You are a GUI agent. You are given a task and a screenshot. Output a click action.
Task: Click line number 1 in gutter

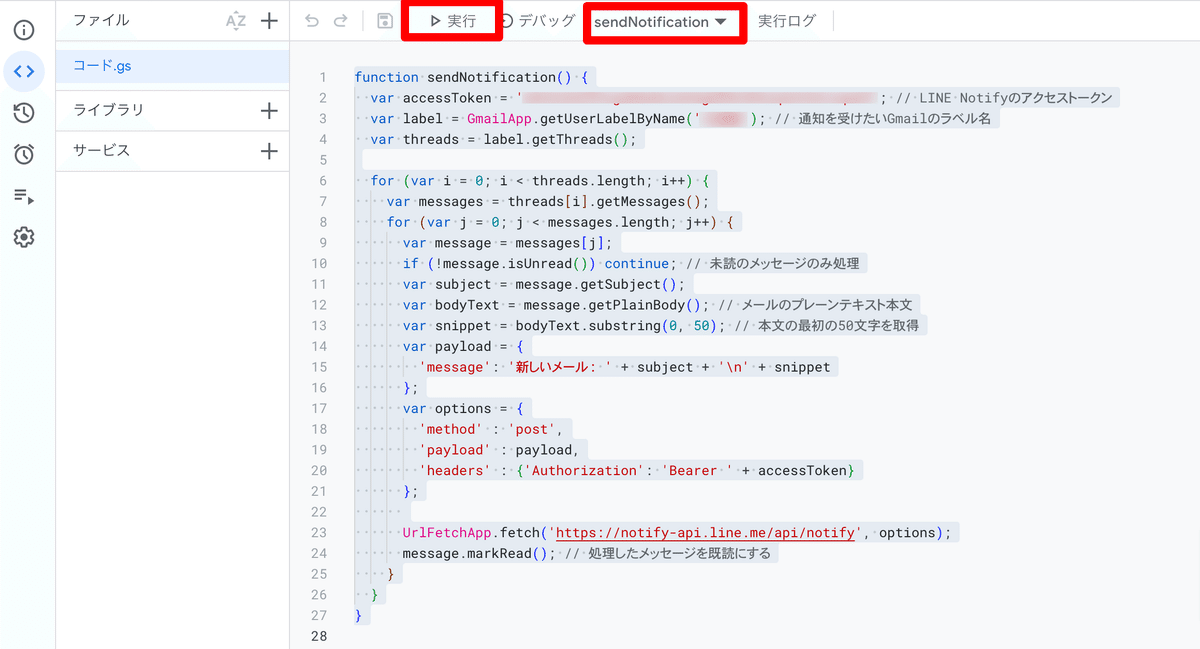point(322,77)
